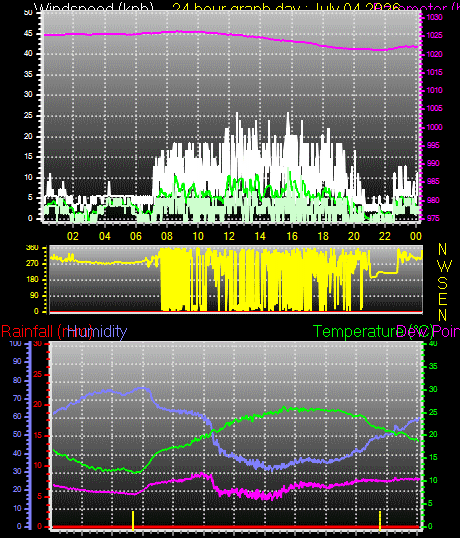Click the '995' value on the barometer axis
460x538 pixels.
point(433,145)
